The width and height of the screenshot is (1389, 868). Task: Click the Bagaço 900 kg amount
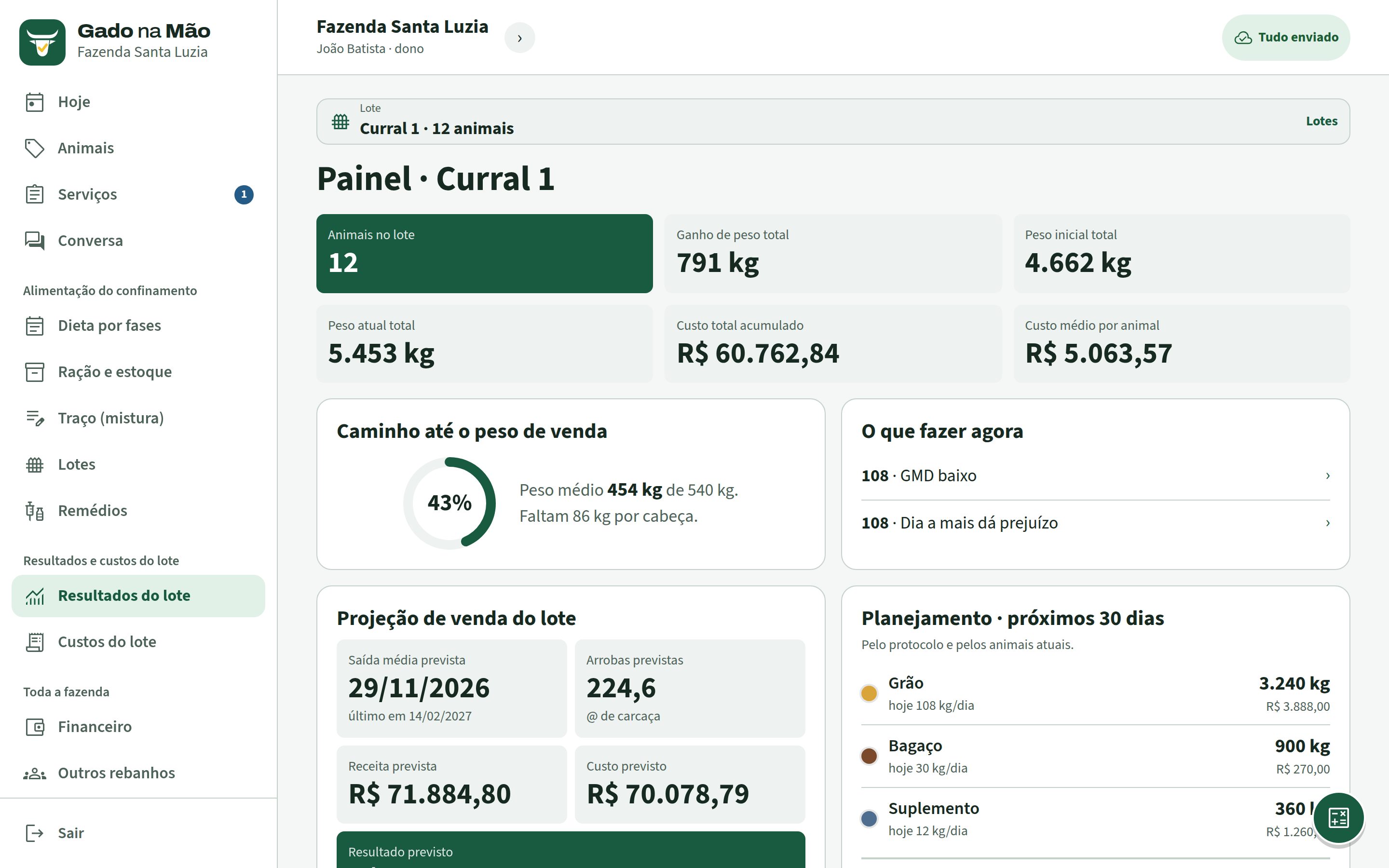coord(1302,746)
